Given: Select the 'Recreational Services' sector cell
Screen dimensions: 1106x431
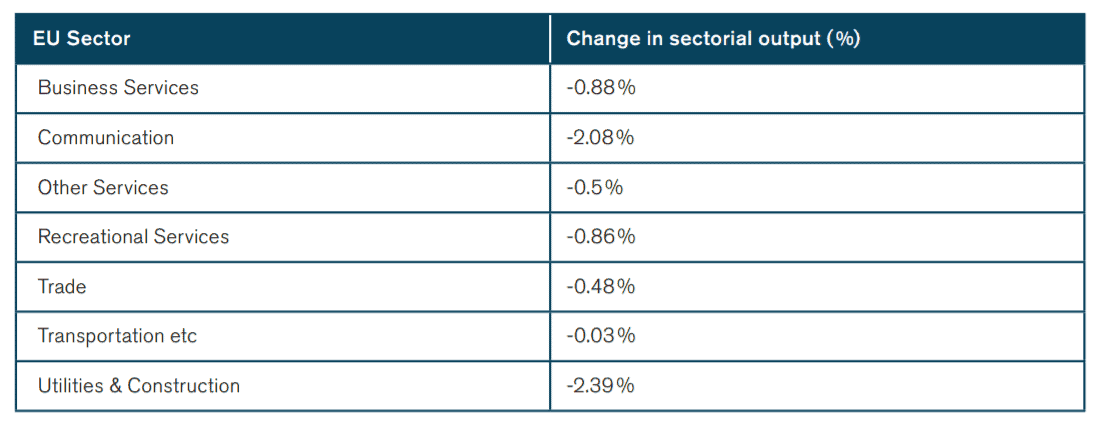Looking at the screenshot, I should point(133,237).
